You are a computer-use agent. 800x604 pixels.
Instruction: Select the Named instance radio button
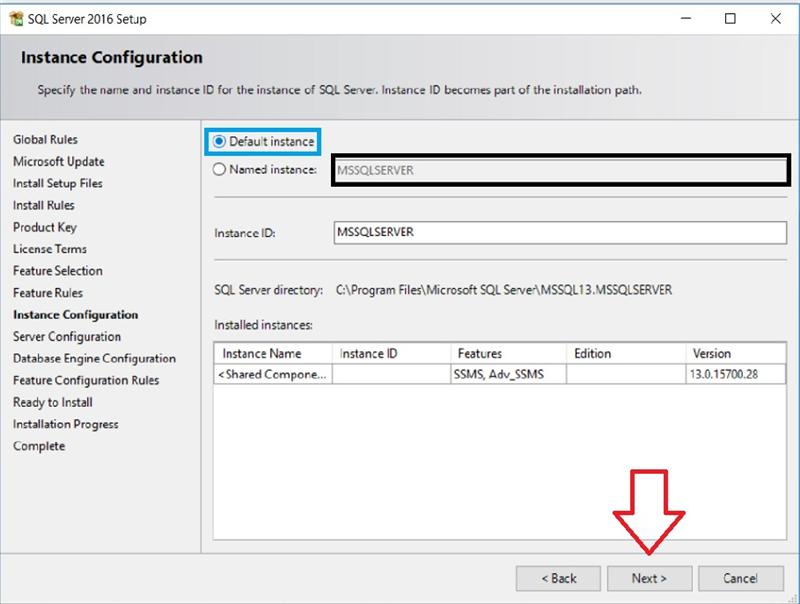(x=220, y=170)
